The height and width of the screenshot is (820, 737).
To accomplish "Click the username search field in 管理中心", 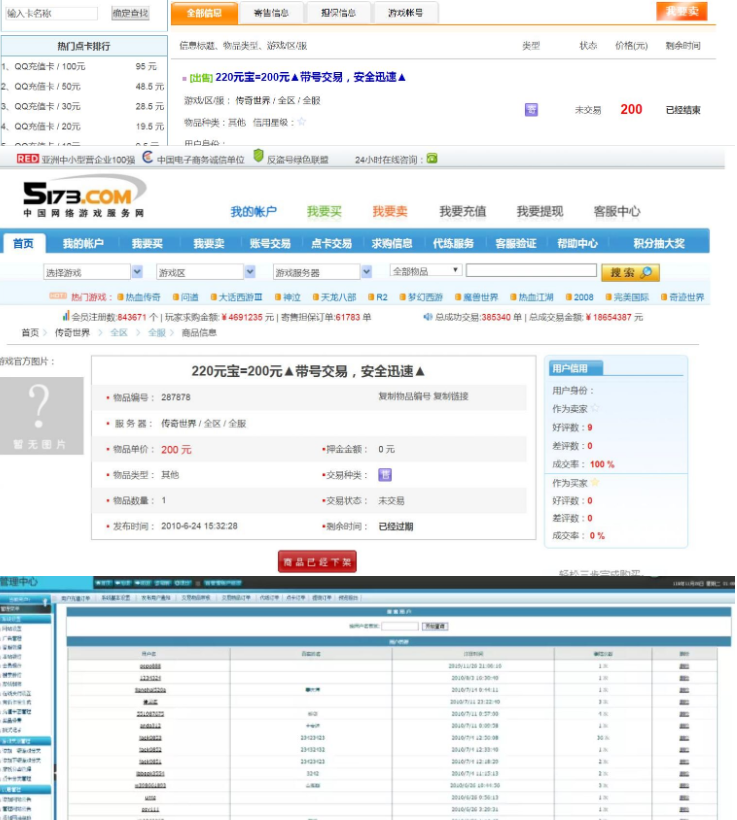I will (x=400, y=626).
